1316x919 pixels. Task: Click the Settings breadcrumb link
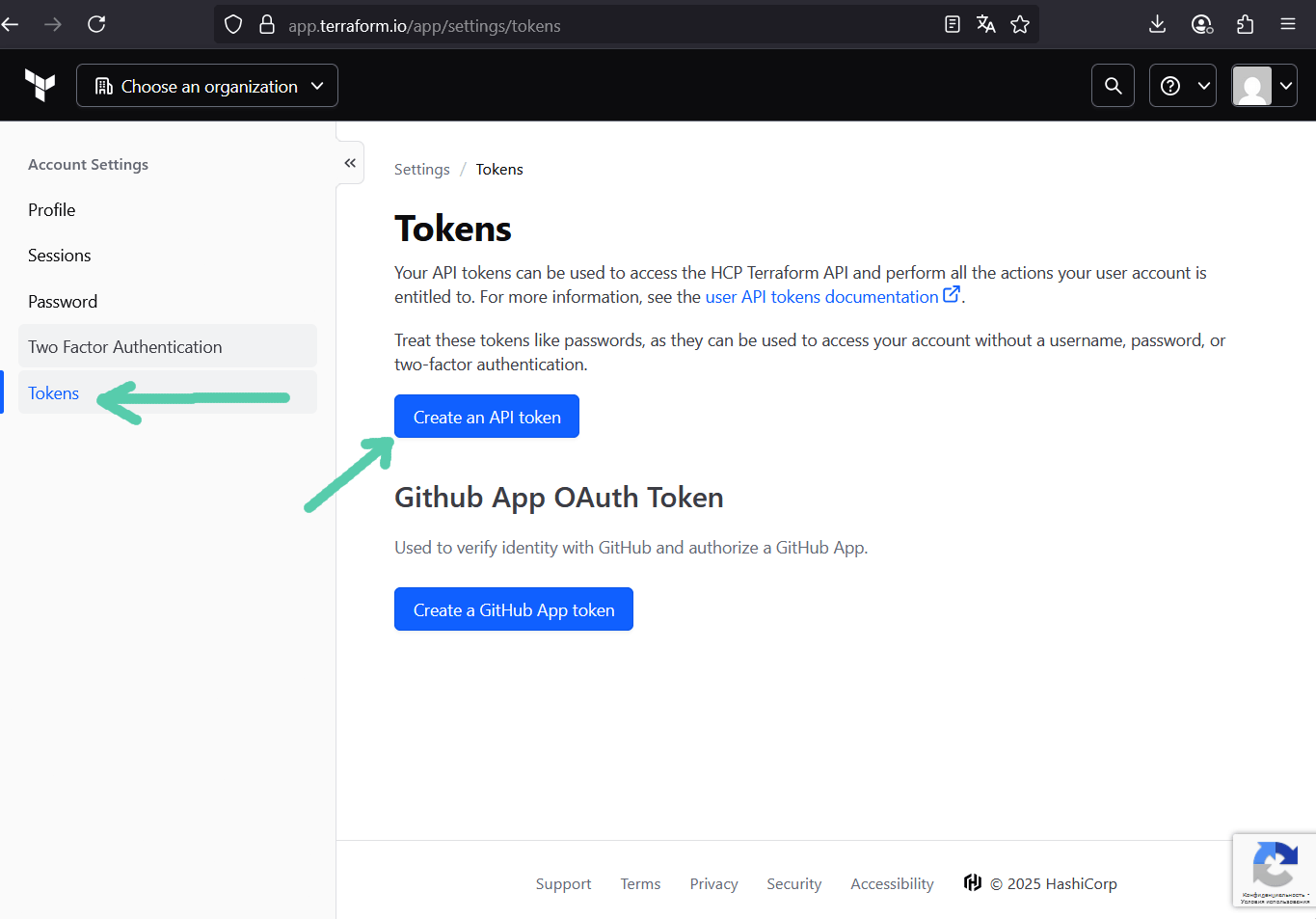pyautogui.click(x=422, y=170)
